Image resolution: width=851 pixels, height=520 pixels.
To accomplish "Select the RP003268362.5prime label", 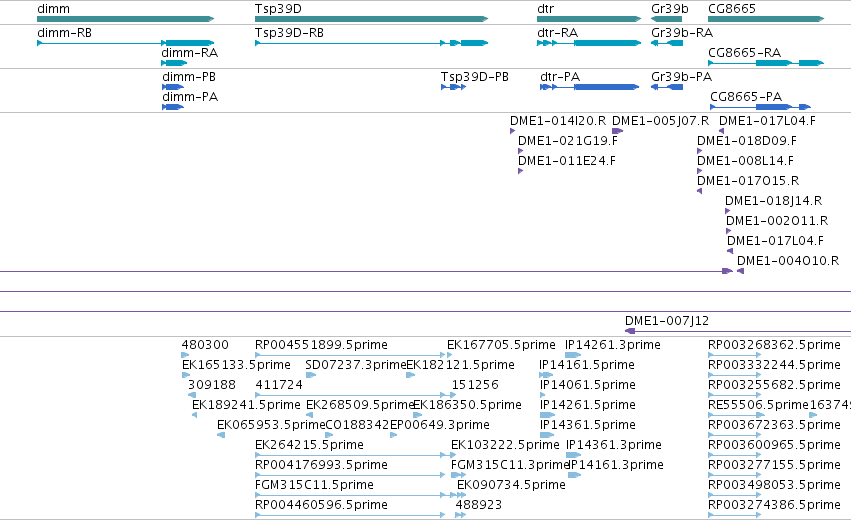I will 774,345.
